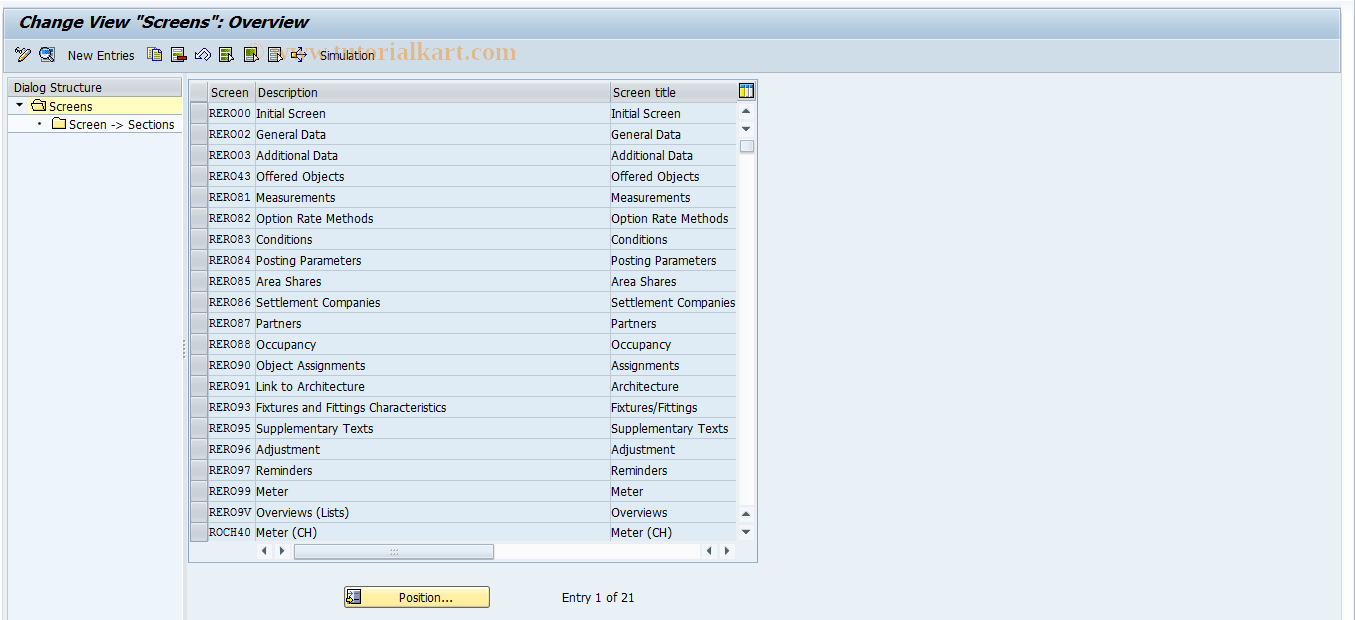This screenshot has height=620, width=1355.
Task: Select row RERO82 Option Rate Methods
Action: click(199, 218)
